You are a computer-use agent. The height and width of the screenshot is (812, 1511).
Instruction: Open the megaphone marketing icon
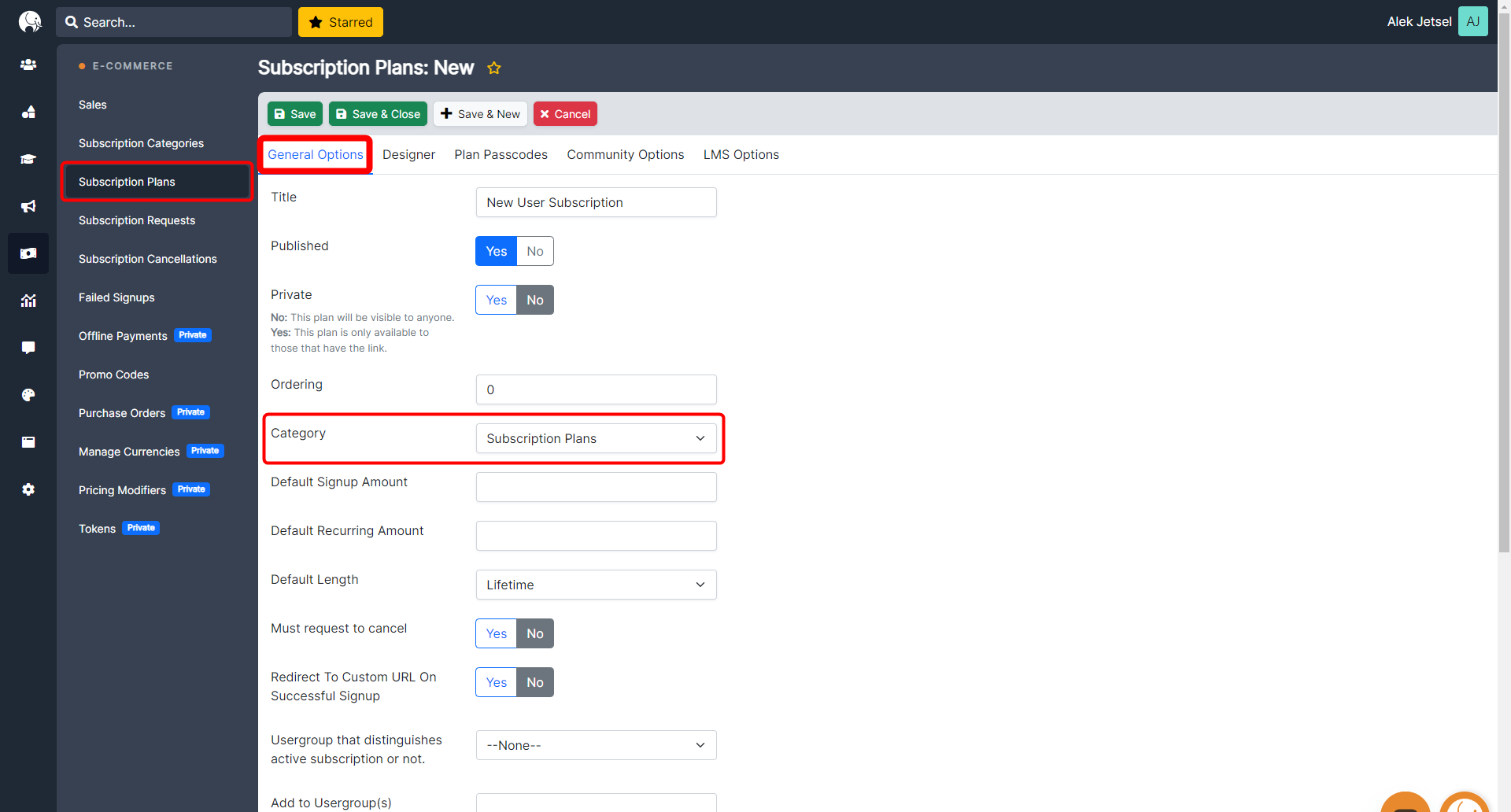(x=28, y=207)
